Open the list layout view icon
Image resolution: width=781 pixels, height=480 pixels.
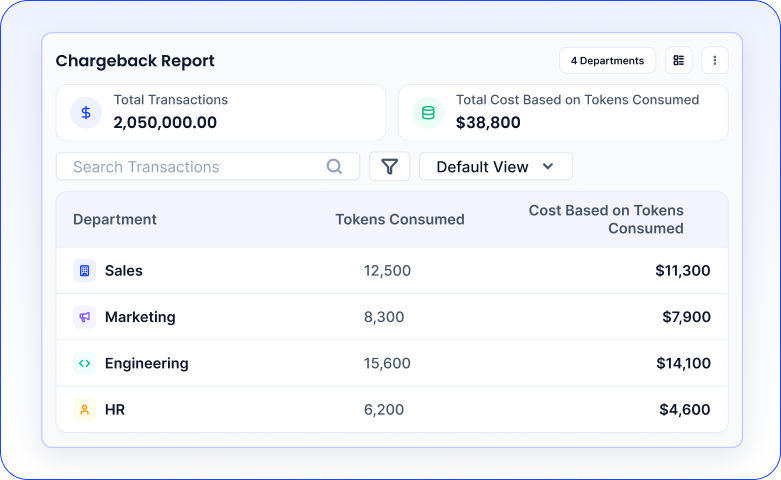pos(678,60)
